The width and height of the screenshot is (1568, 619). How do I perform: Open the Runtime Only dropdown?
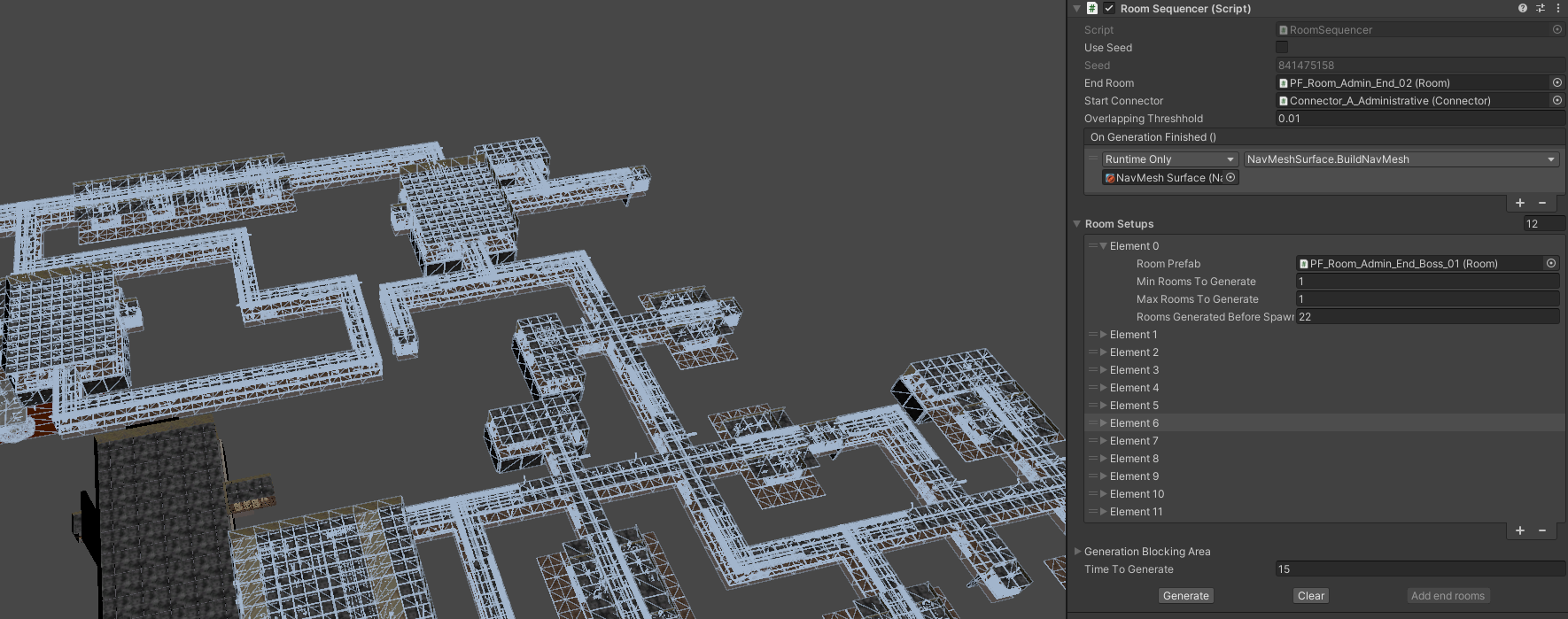coord(1169,159)
